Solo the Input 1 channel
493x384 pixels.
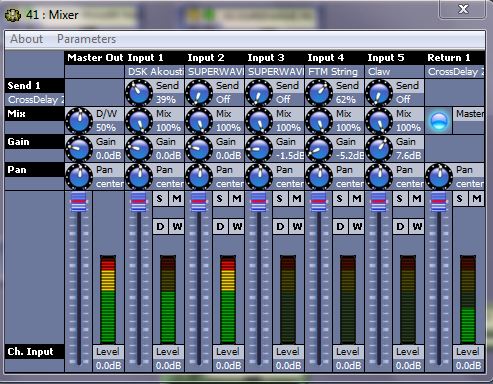(160, 199)
